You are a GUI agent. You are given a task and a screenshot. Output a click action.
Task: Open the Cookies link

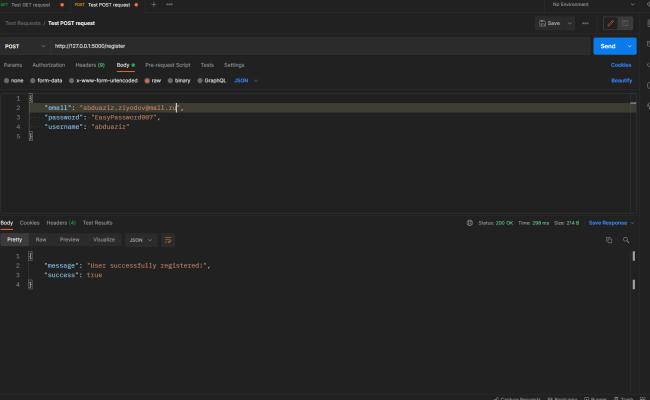coord(621,65)
